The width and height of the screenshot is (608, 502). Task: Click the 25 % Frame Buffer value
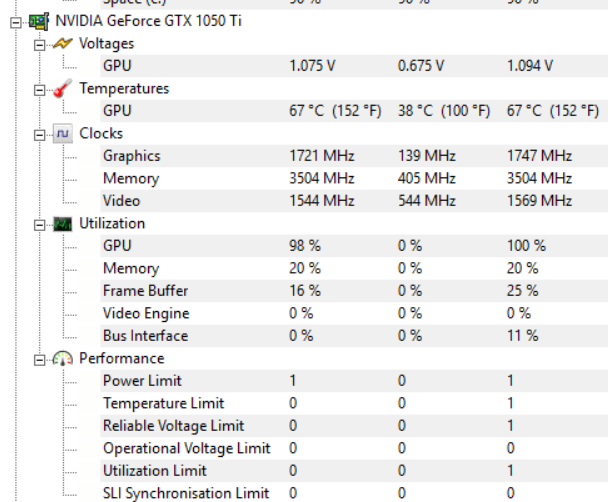pos(522,291)
